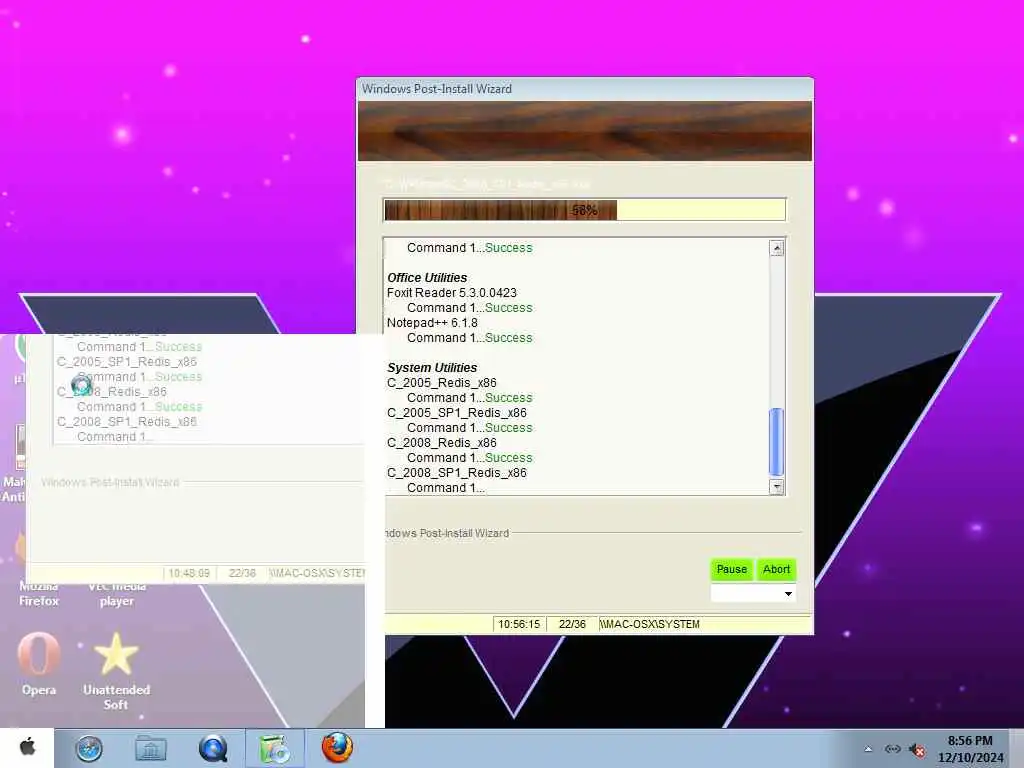Click the 58% installation progress bar
The width and height of the screenshot is (1024, 768).
click(584, 210)
